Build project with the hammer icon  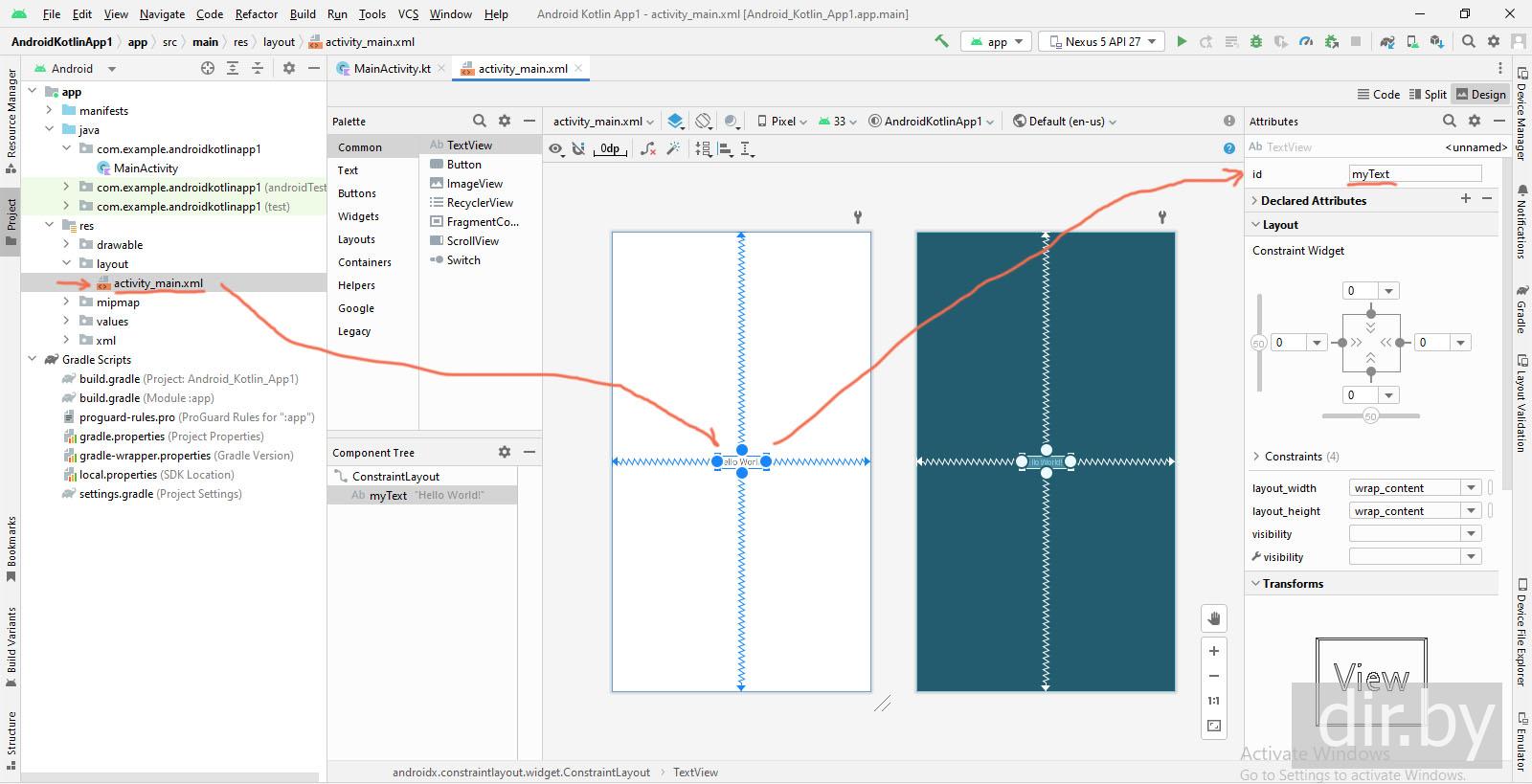[x=942, y=41]
